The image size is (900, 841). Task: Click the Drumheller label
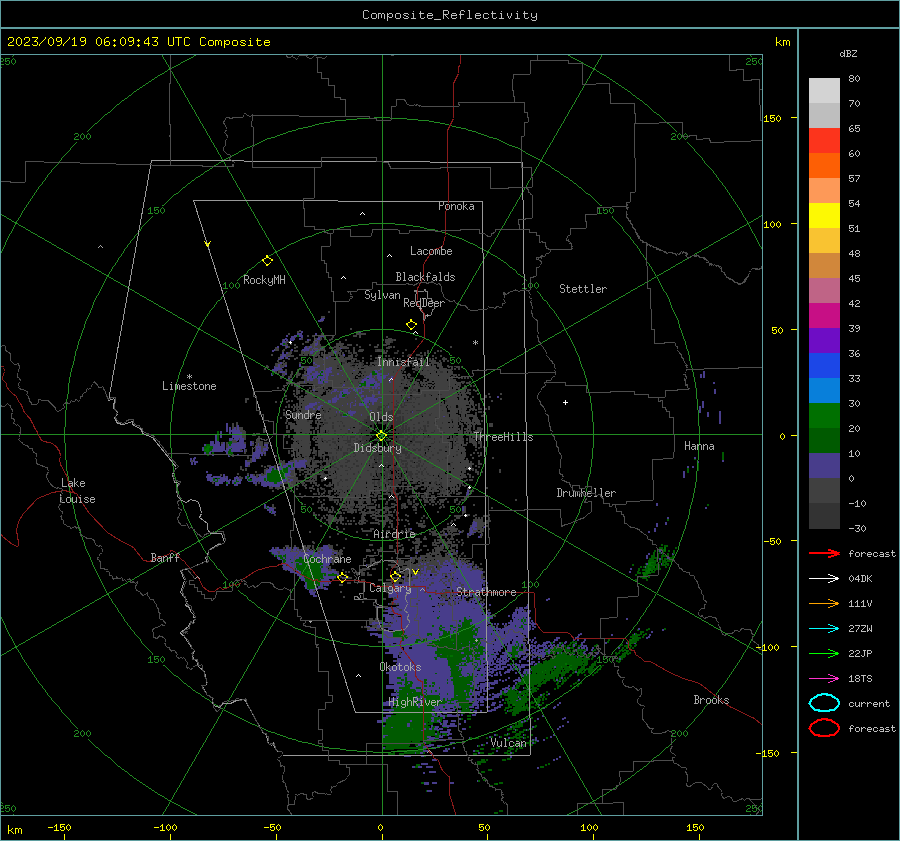[586, 493]
